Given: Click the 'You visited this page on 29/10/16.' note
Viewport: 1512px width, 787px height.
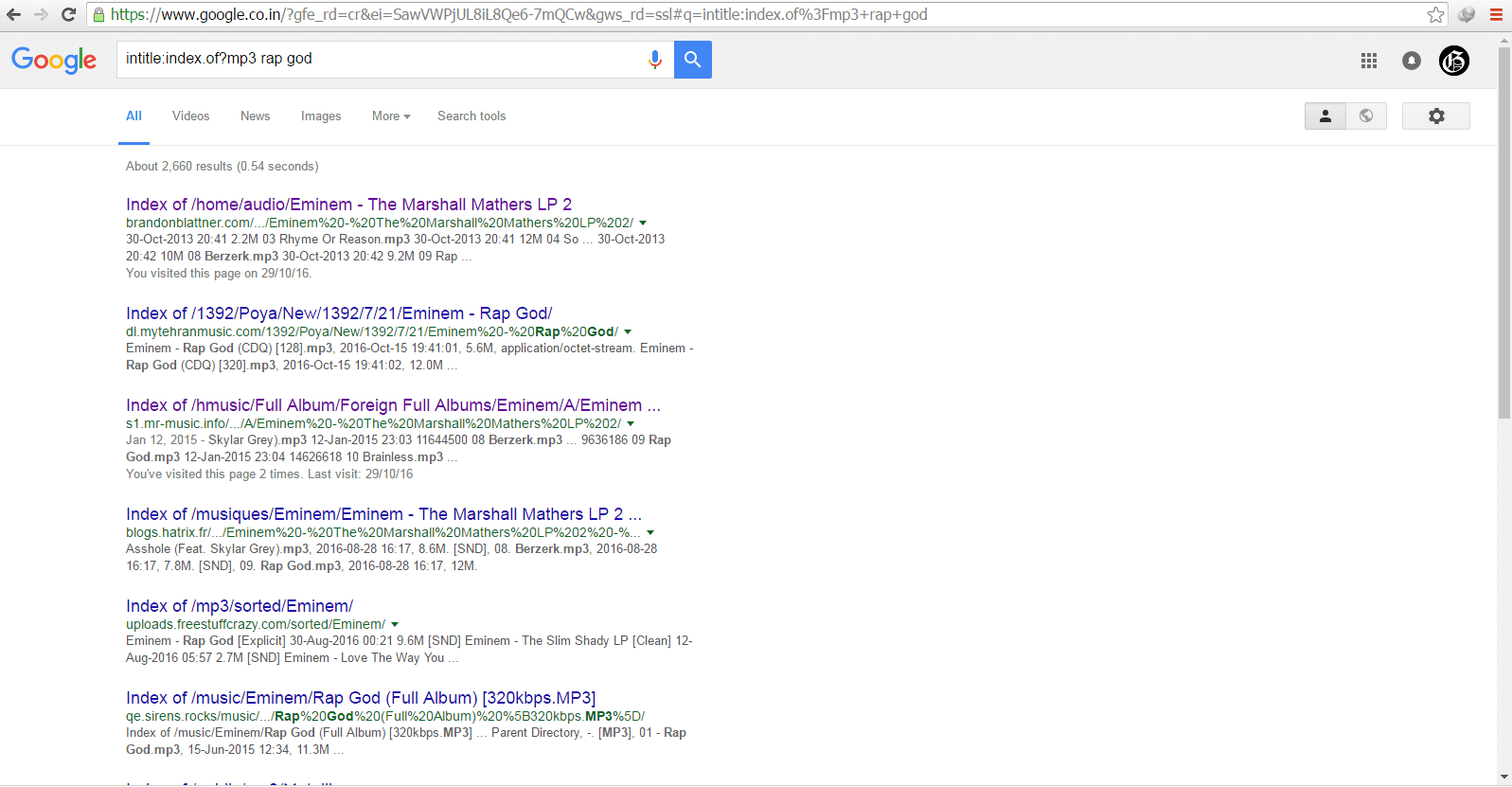Looking at the screenshot, I should 219,274.
